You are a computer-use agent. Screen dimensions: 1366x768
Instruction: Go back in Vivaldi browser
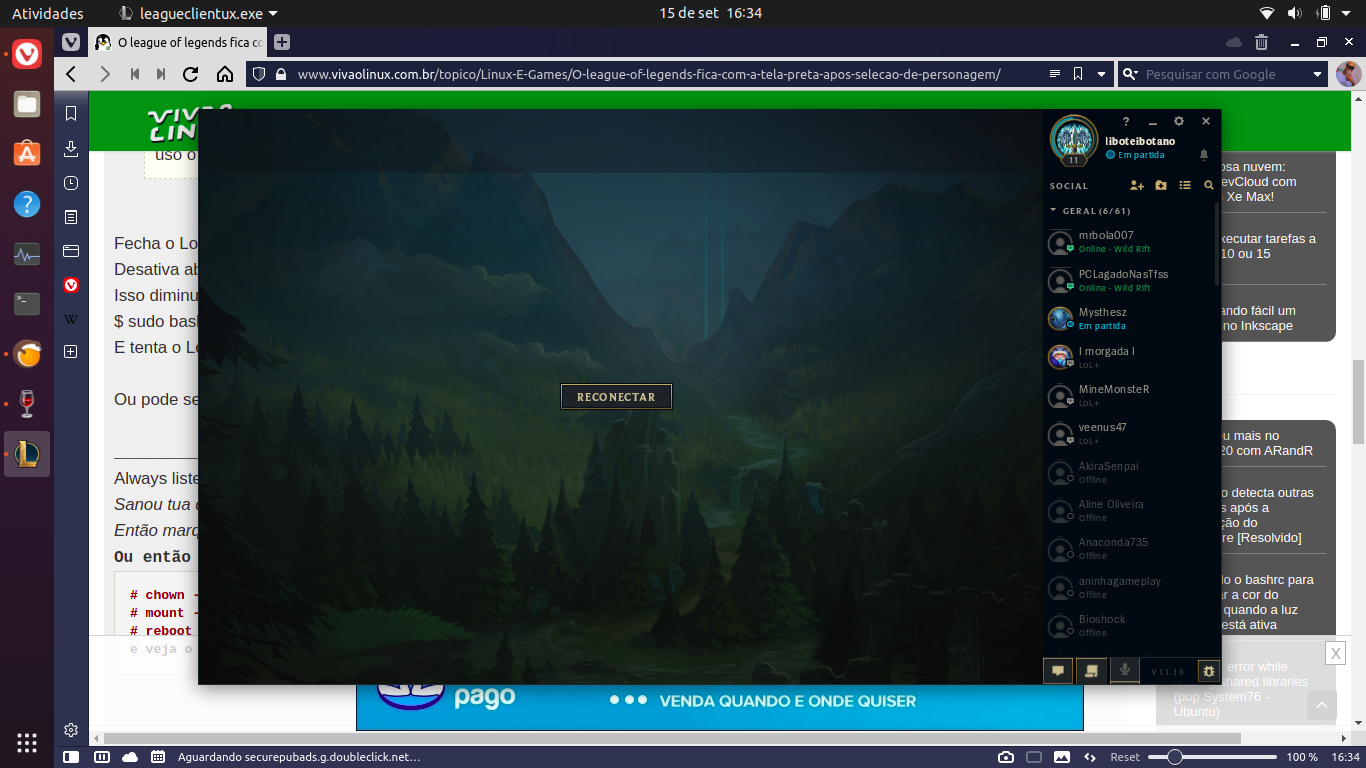(71, 74)
